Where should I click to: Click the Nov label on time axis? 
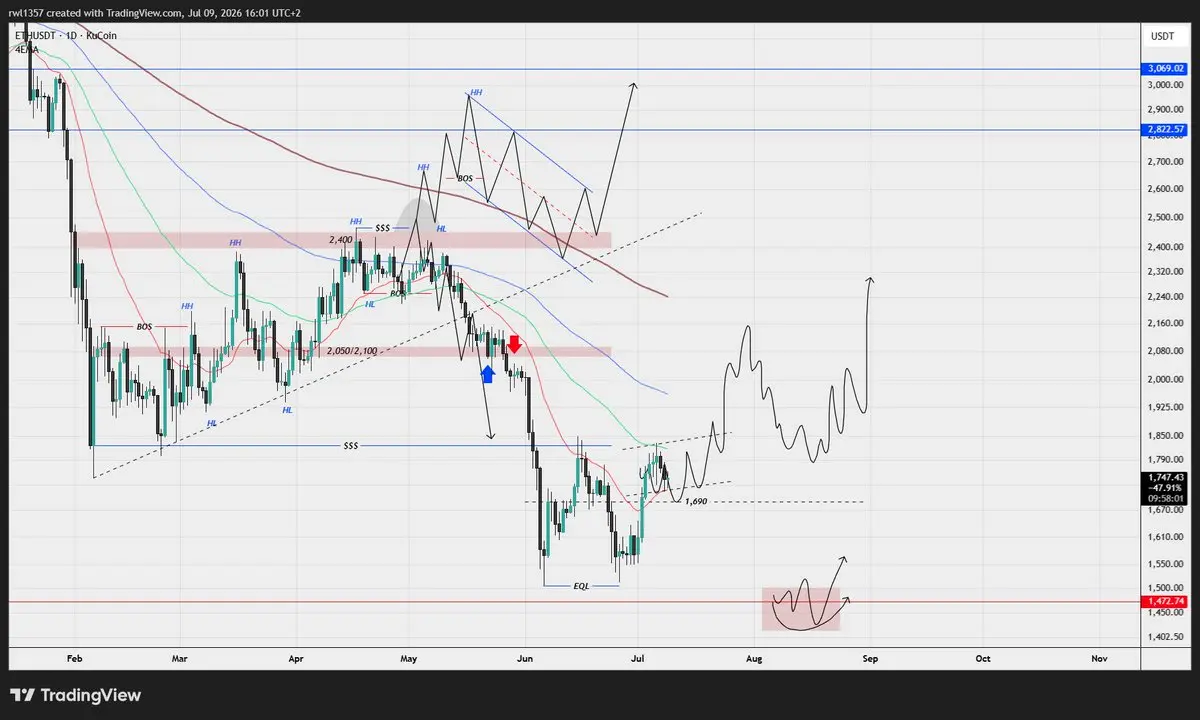coord(1099,659)
